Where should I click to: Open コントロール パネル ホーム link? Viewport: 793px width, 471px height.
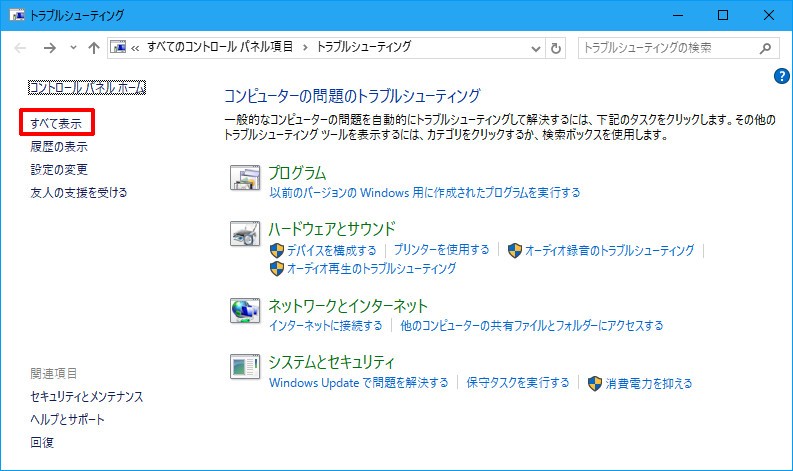(x=87, y=88)
